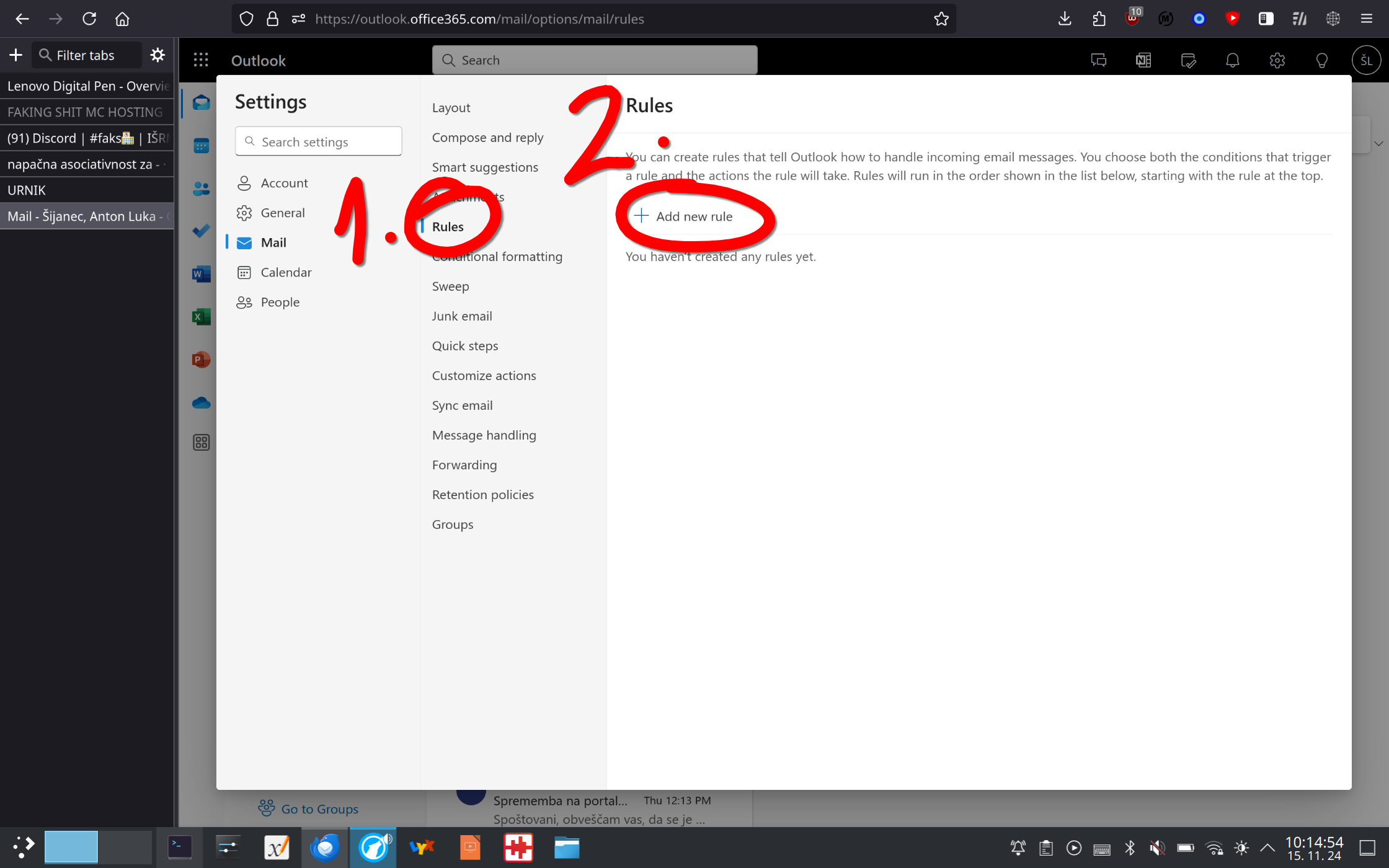Screen dimensions: 1389x868
Task: Click the notifications bell icon
Action: point(1232,60)
